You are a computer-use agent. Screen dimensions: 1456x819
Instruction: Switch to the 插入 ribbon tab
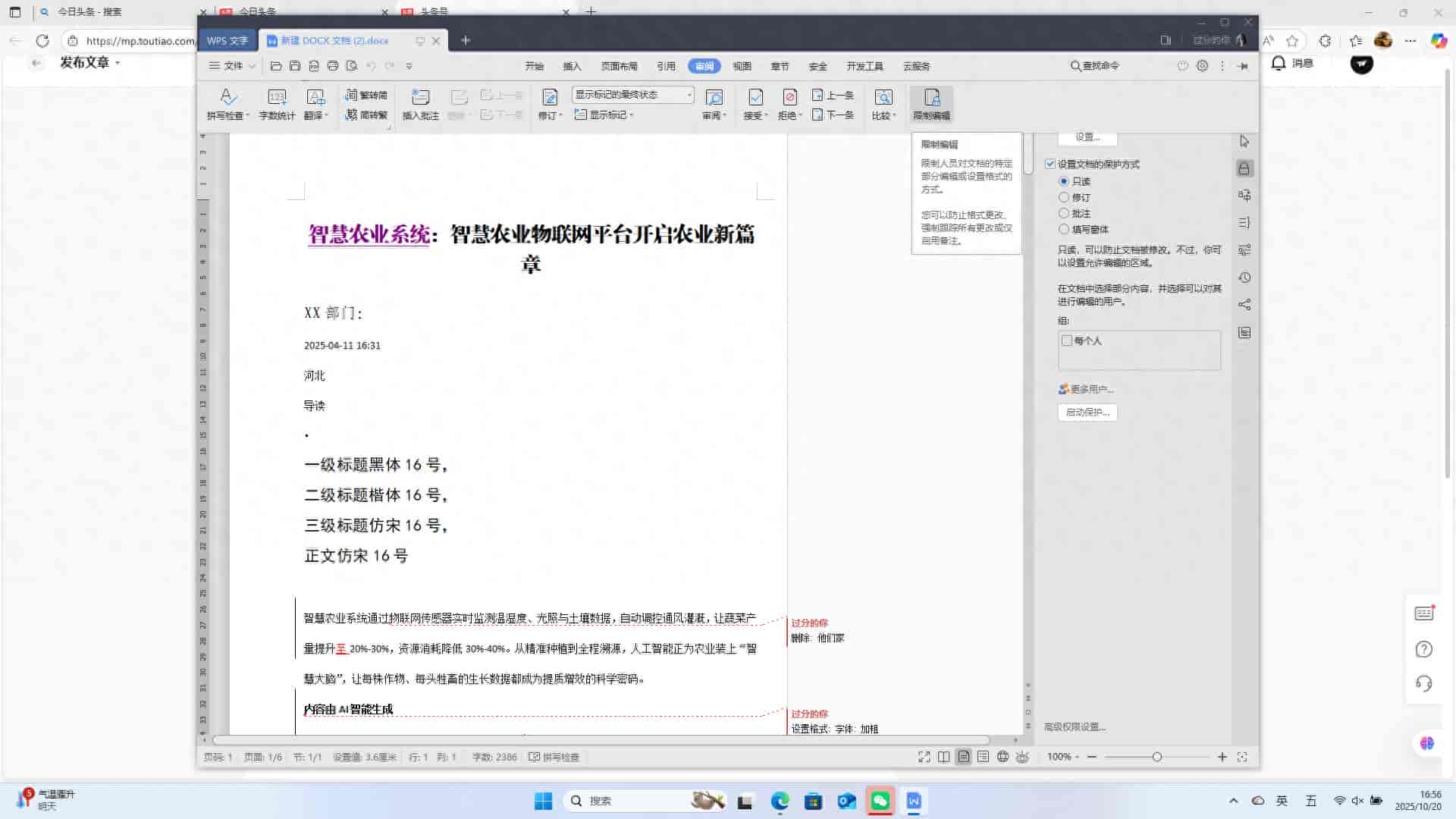572,66
